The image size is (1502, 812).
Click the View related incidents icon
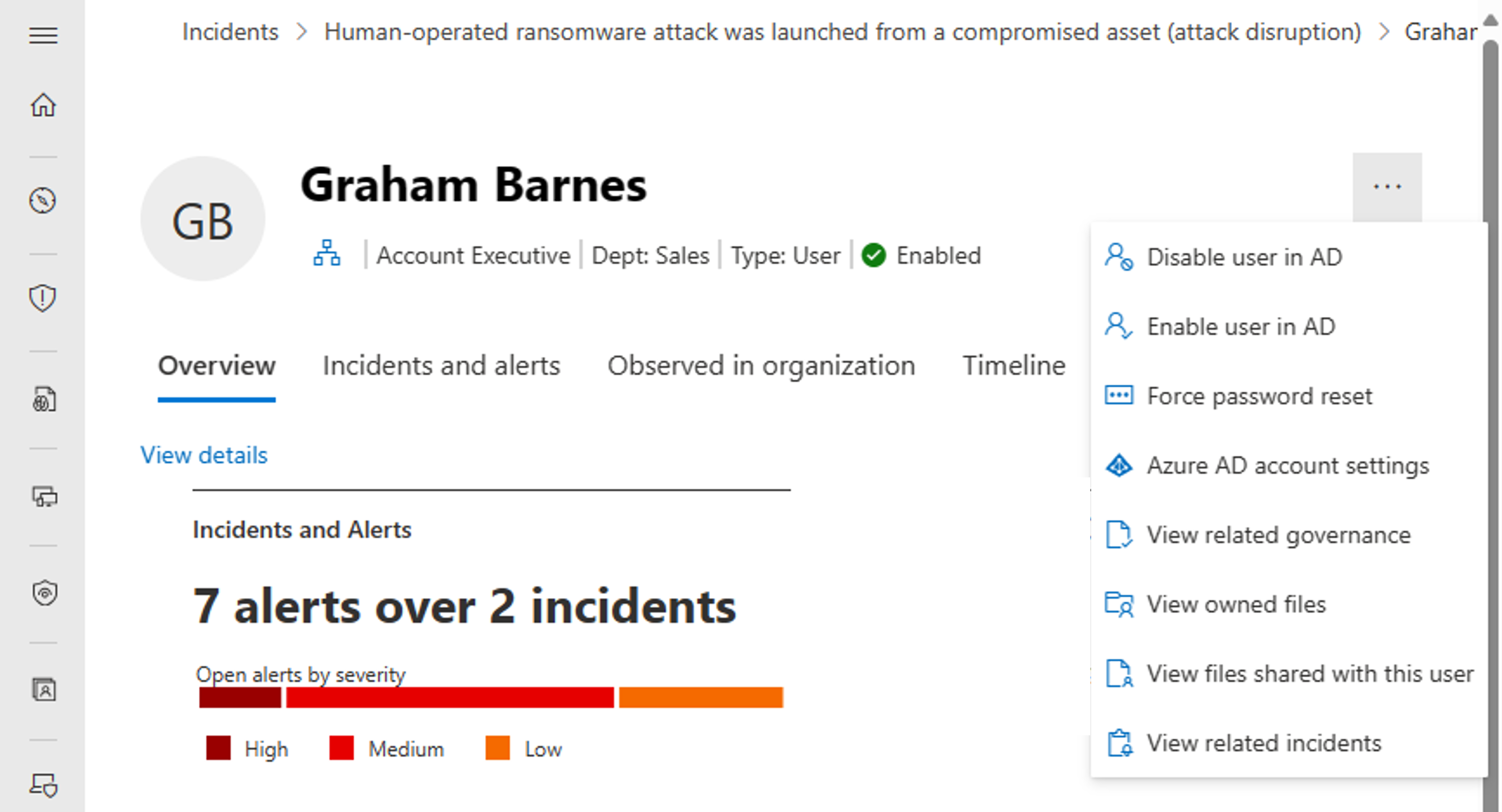1119,742
